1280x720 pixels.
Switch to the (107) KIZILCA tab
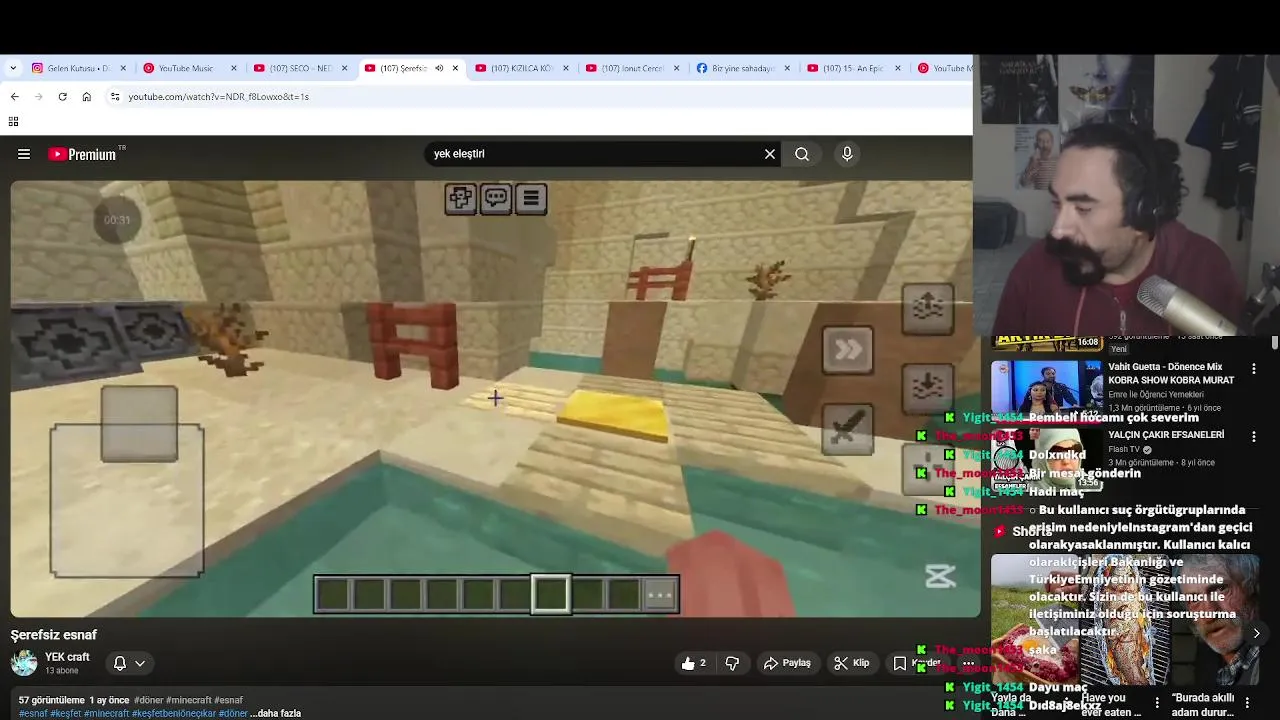click(522, 68)
